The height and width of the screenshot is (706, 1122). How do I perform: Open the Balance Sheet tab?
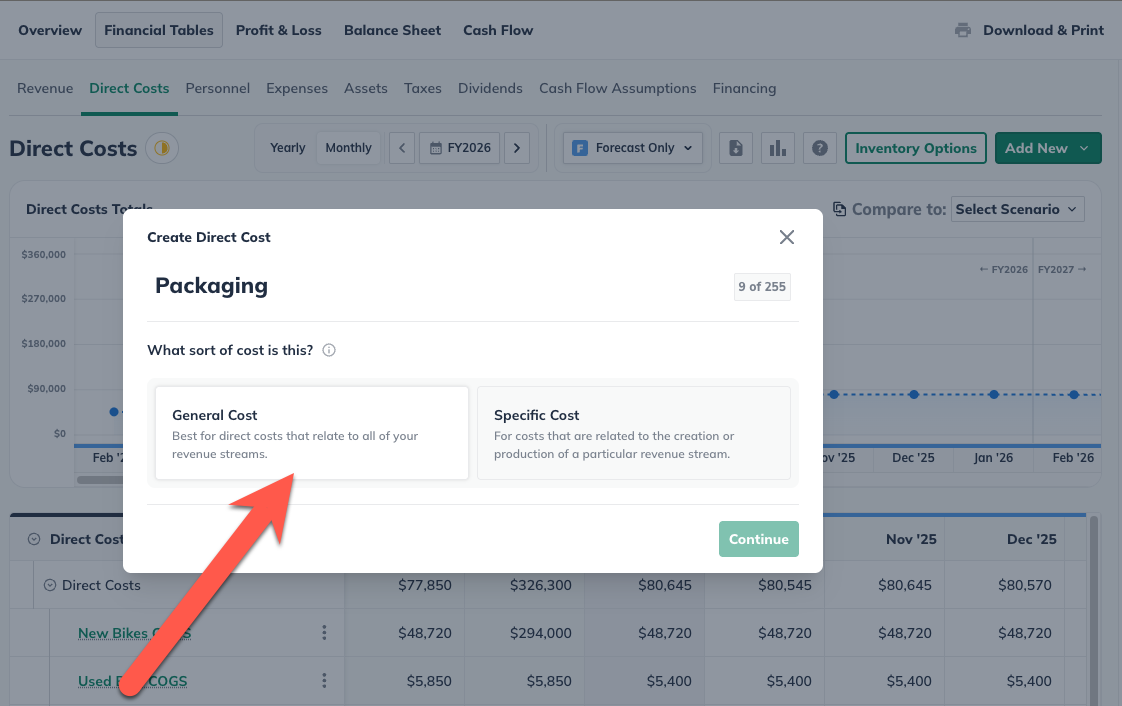pos(392,30)
